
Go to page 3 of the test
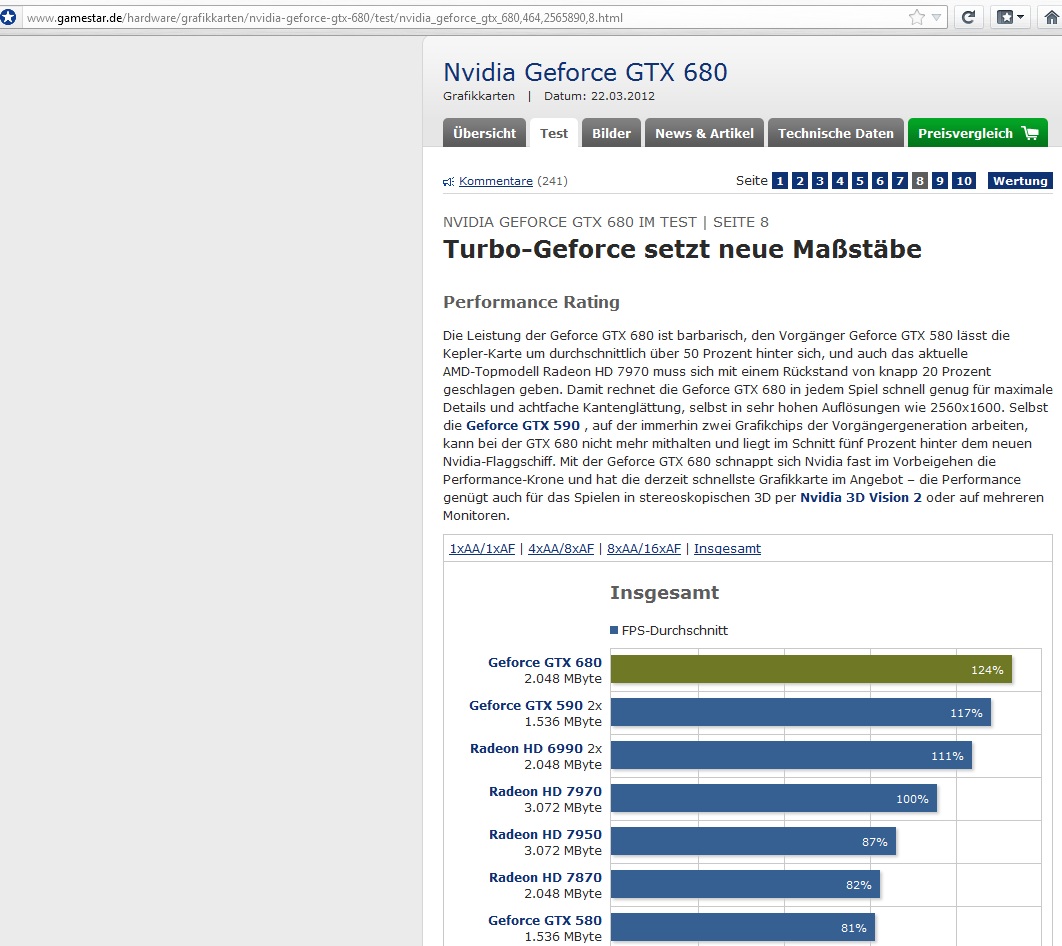click(x=820, y=181)
